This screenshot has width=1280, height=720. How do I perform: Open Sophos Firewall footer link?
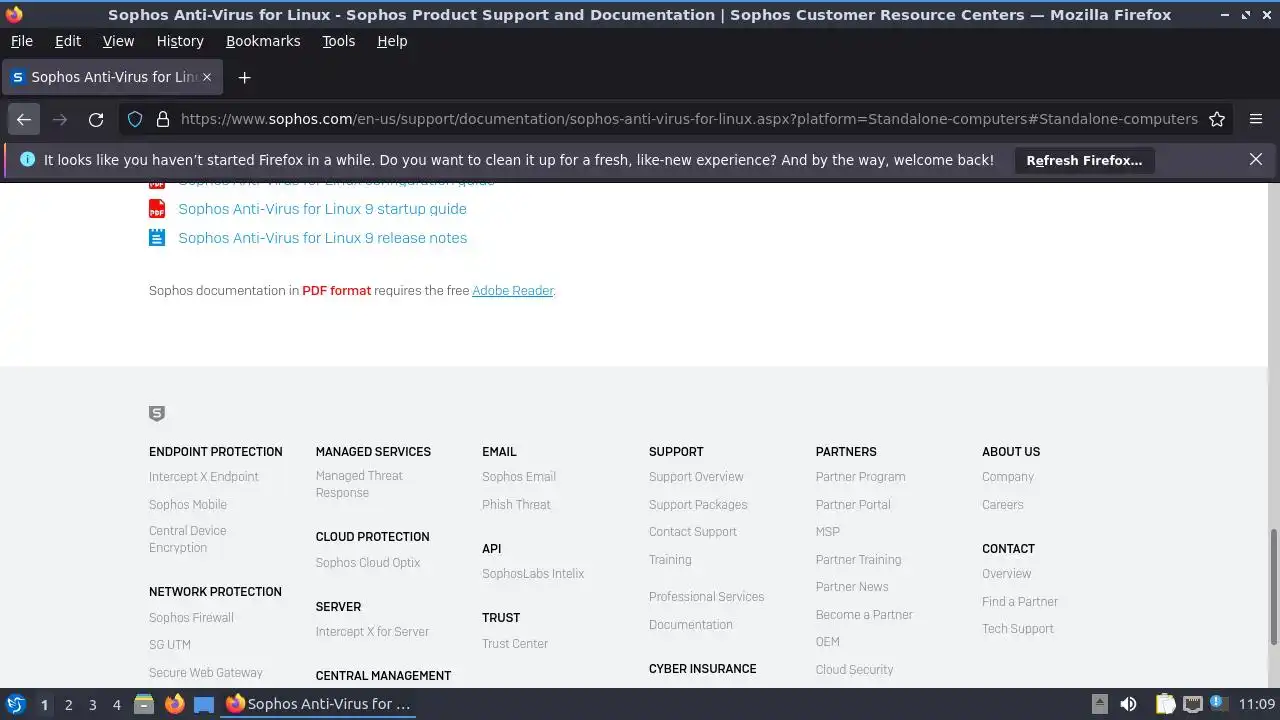click(x=191, y=618)
